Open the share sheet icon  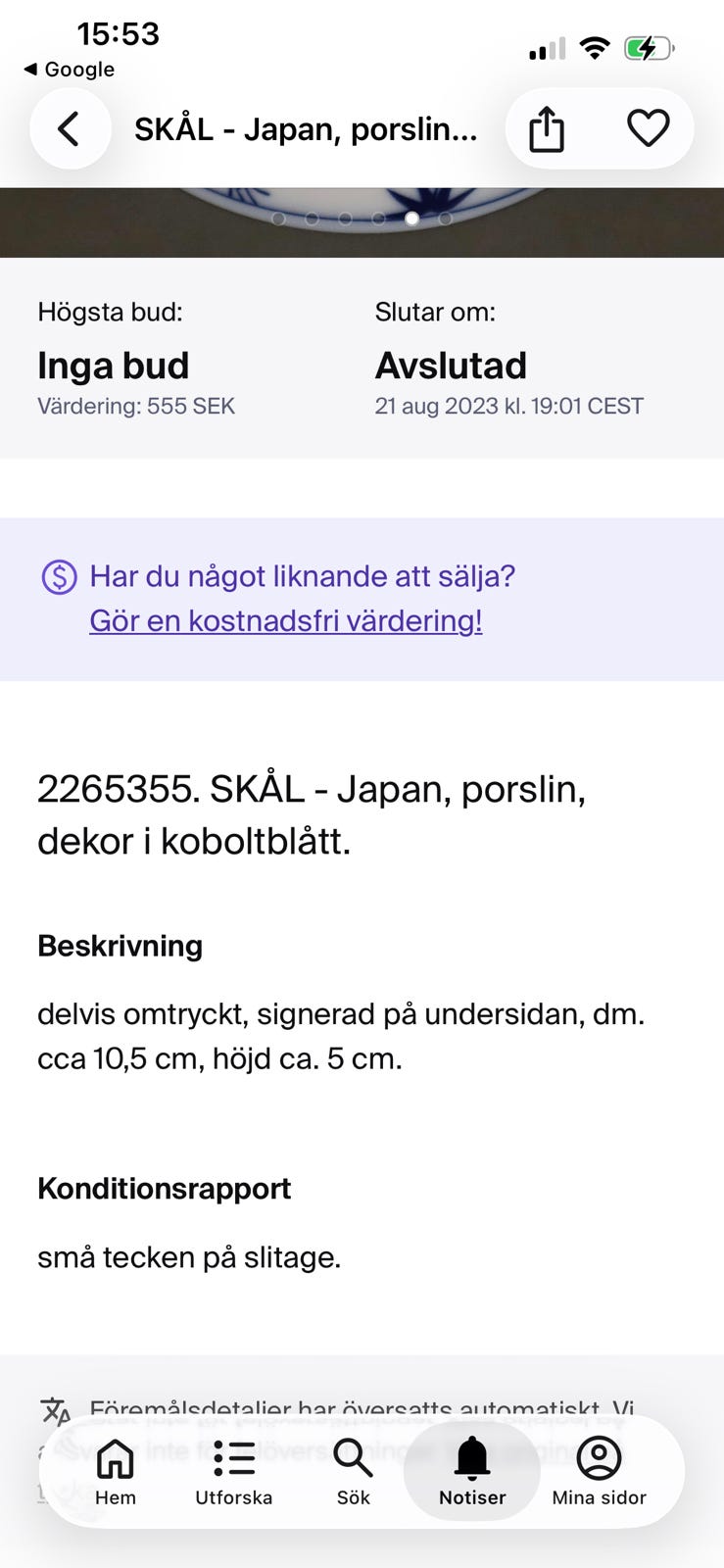click(547, 129)
